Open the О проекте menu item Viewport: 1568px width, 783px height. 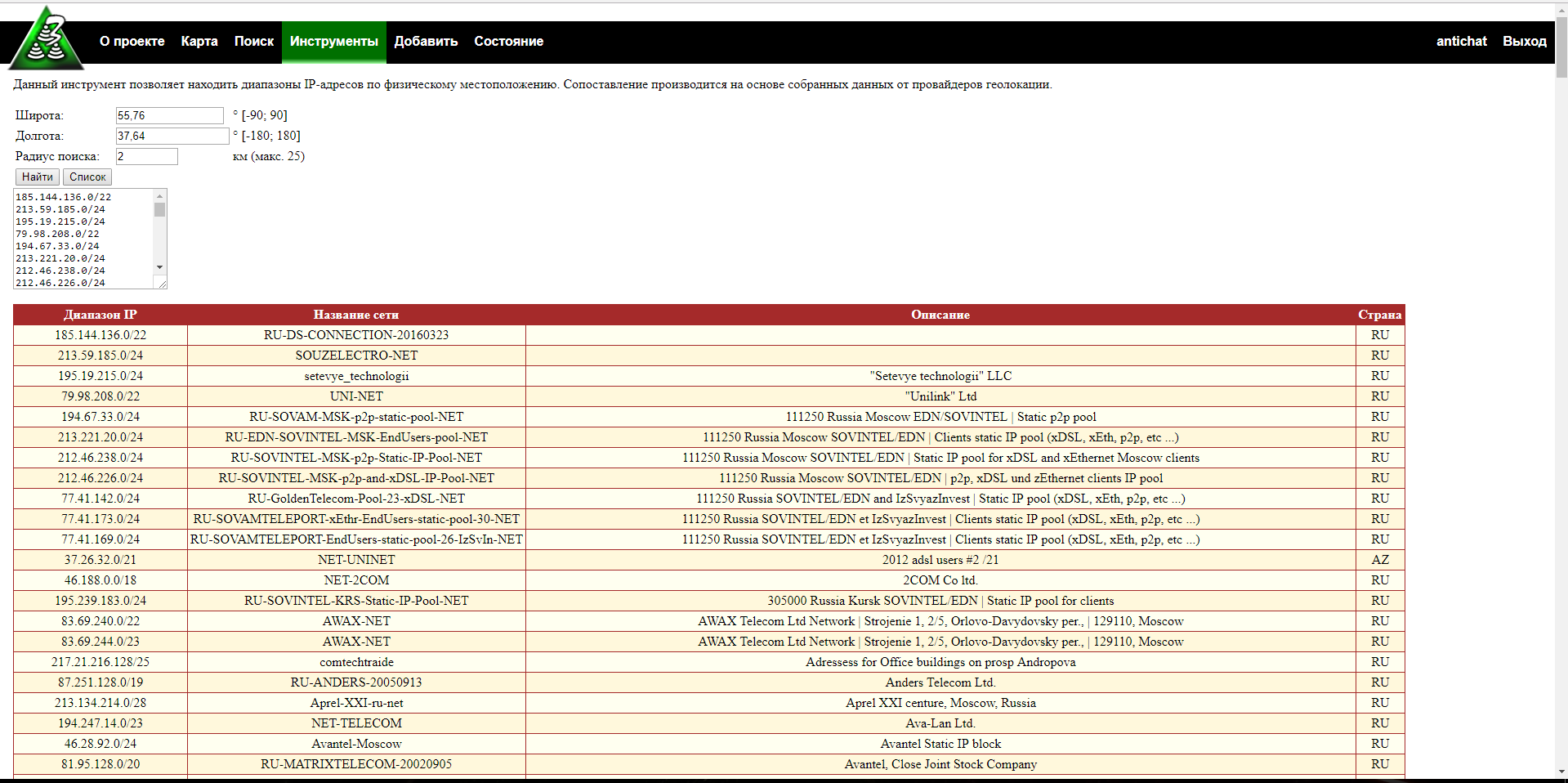tap(132, 42)
